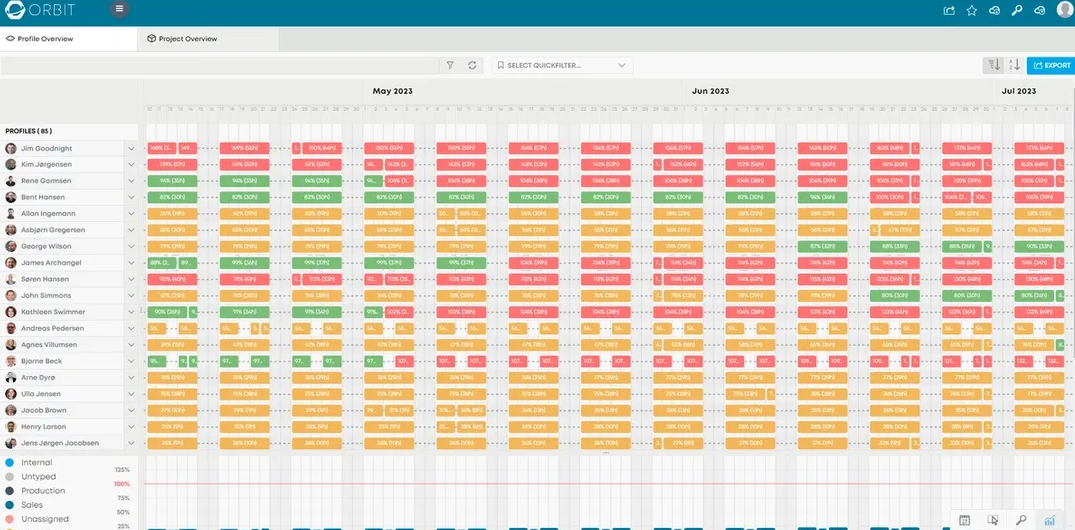The width and height of the screenshot is (1075, 530).
Task: Click Søren Hansen's profile photo
Action: [x=11, y=279]
